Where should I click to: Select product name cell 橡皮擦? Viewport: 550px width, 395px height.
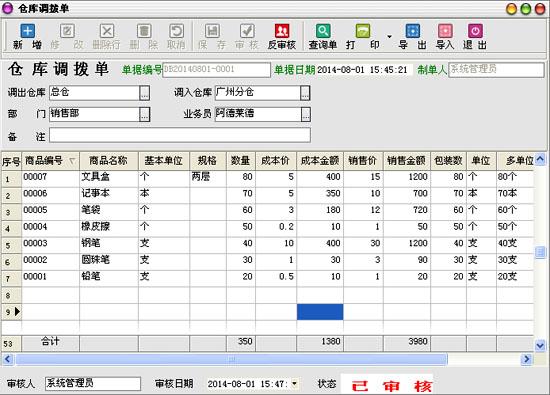point(109,227)
